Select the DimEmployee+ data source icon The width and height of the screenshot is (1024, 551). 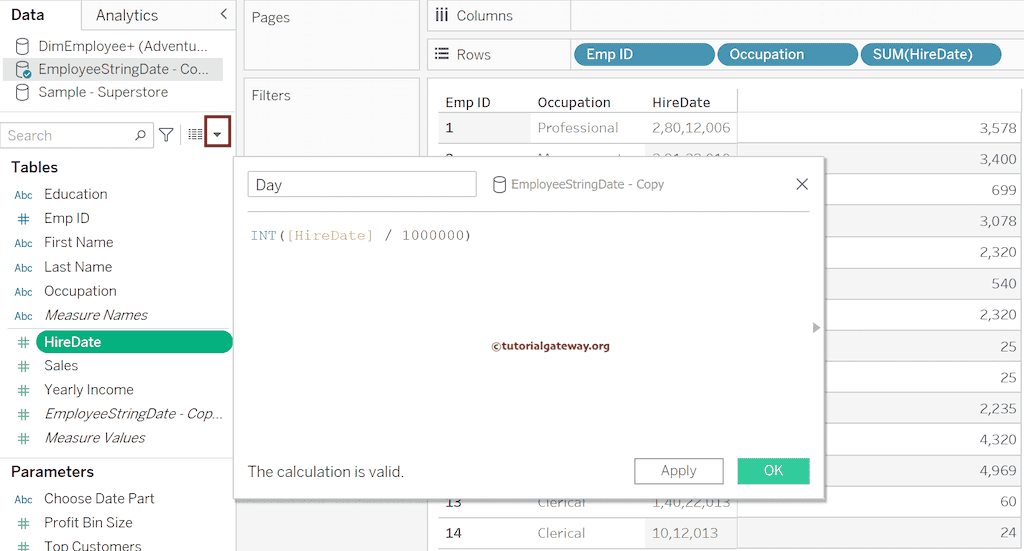[x=22, y=46]
